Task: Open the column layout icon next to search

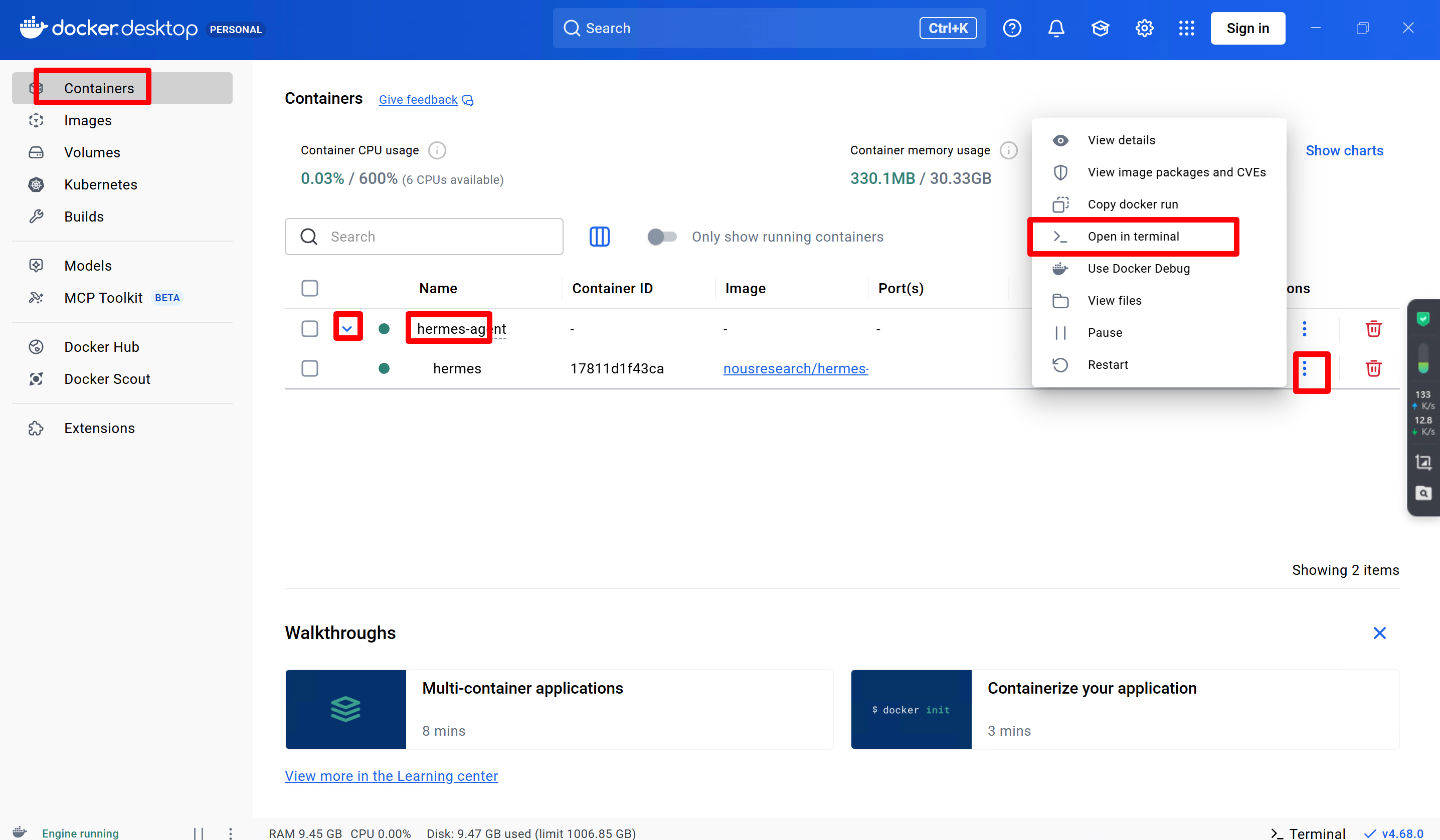Action: click(x=599, y=237)
